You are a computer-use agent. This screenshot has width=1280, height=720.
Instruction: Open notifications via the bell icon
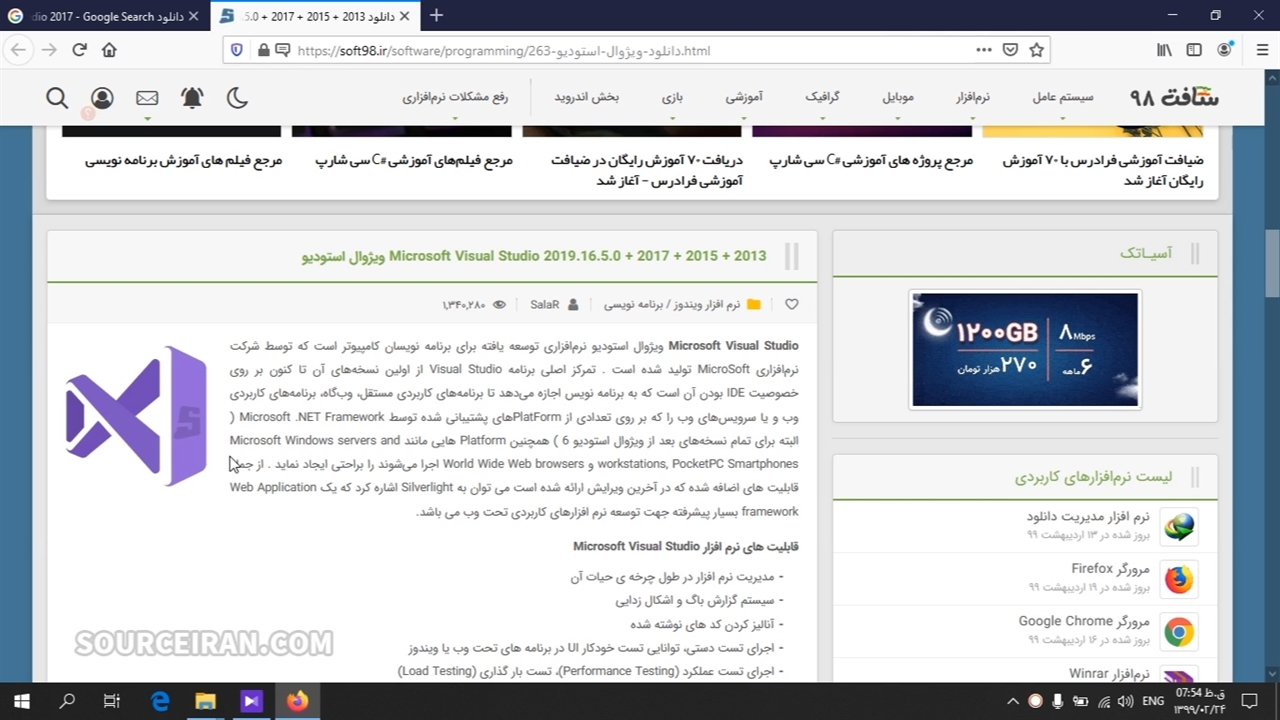[x=192, y=97]
